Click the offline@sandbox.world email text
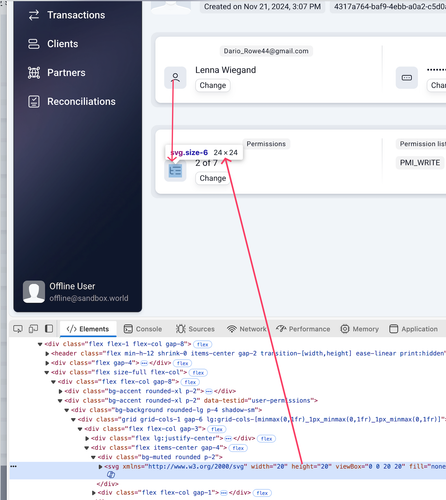 (x=89, y=298)
